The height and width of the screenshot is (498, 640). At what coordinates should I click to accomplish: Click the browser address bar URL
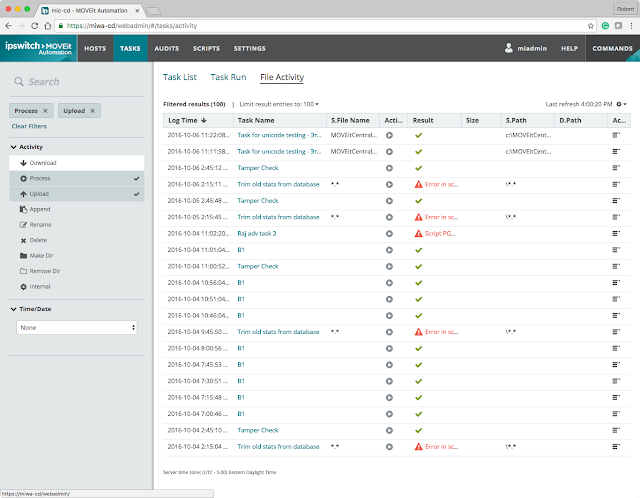pos(132,26)
